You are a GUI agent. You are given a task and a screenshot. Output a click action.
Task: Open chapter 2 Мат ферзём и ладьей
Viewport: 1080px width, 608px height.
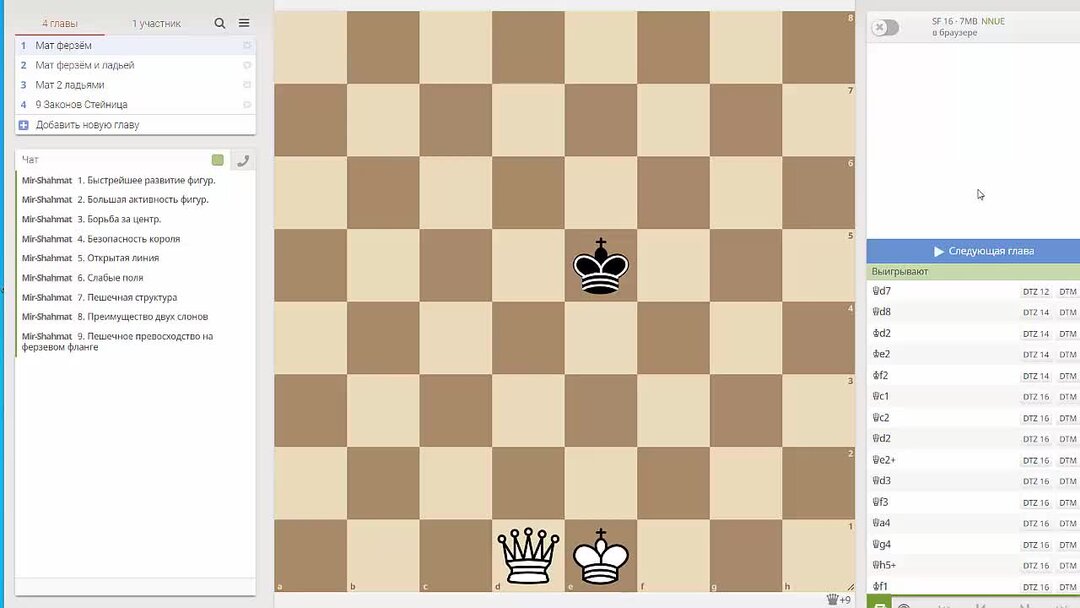point(135,65)
